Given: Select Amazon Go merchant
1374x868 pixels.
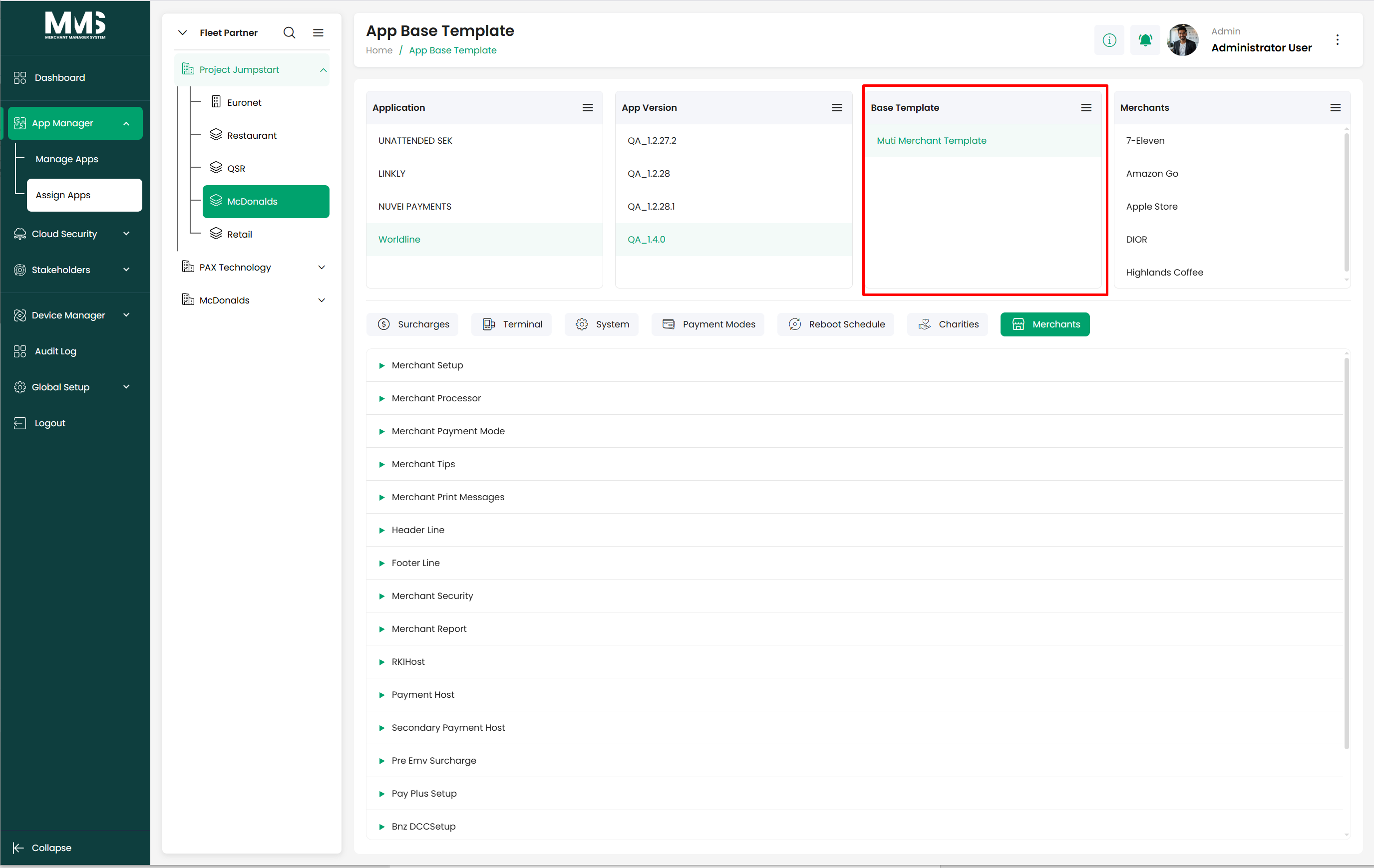Looking at the screenshot, I should pos(1230,174).
